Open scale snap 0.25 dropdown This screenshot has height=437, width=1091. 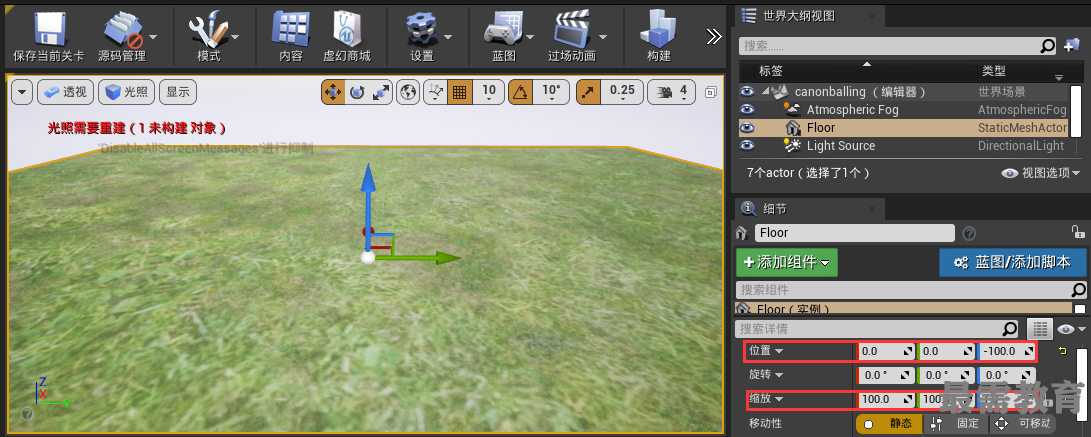click(x=622, y=92)
